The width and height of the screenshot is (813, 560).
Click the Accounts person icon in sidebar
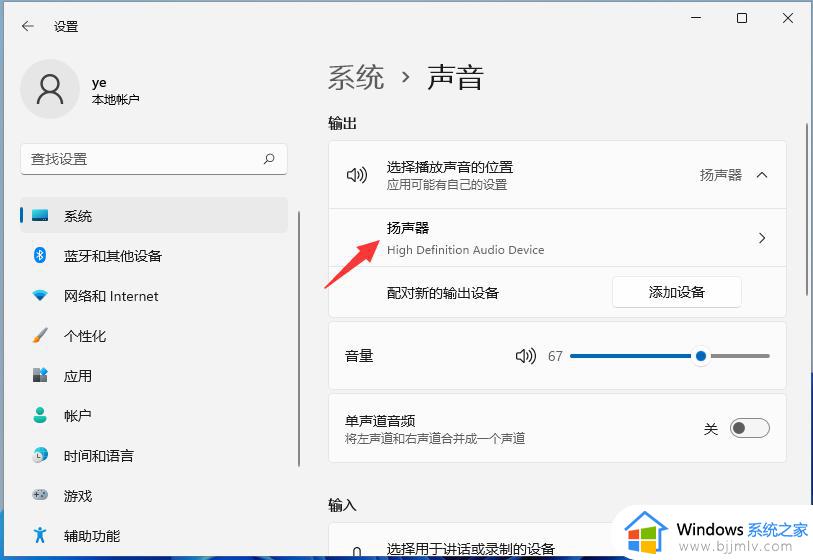click(40, 415)
